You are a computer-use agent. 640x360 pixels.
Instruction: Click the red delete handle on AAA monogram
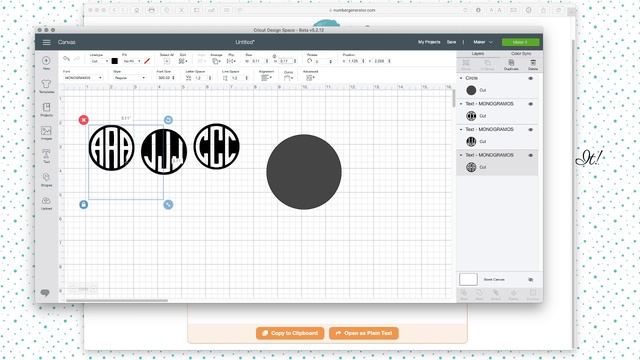click(x=84, y=120)
